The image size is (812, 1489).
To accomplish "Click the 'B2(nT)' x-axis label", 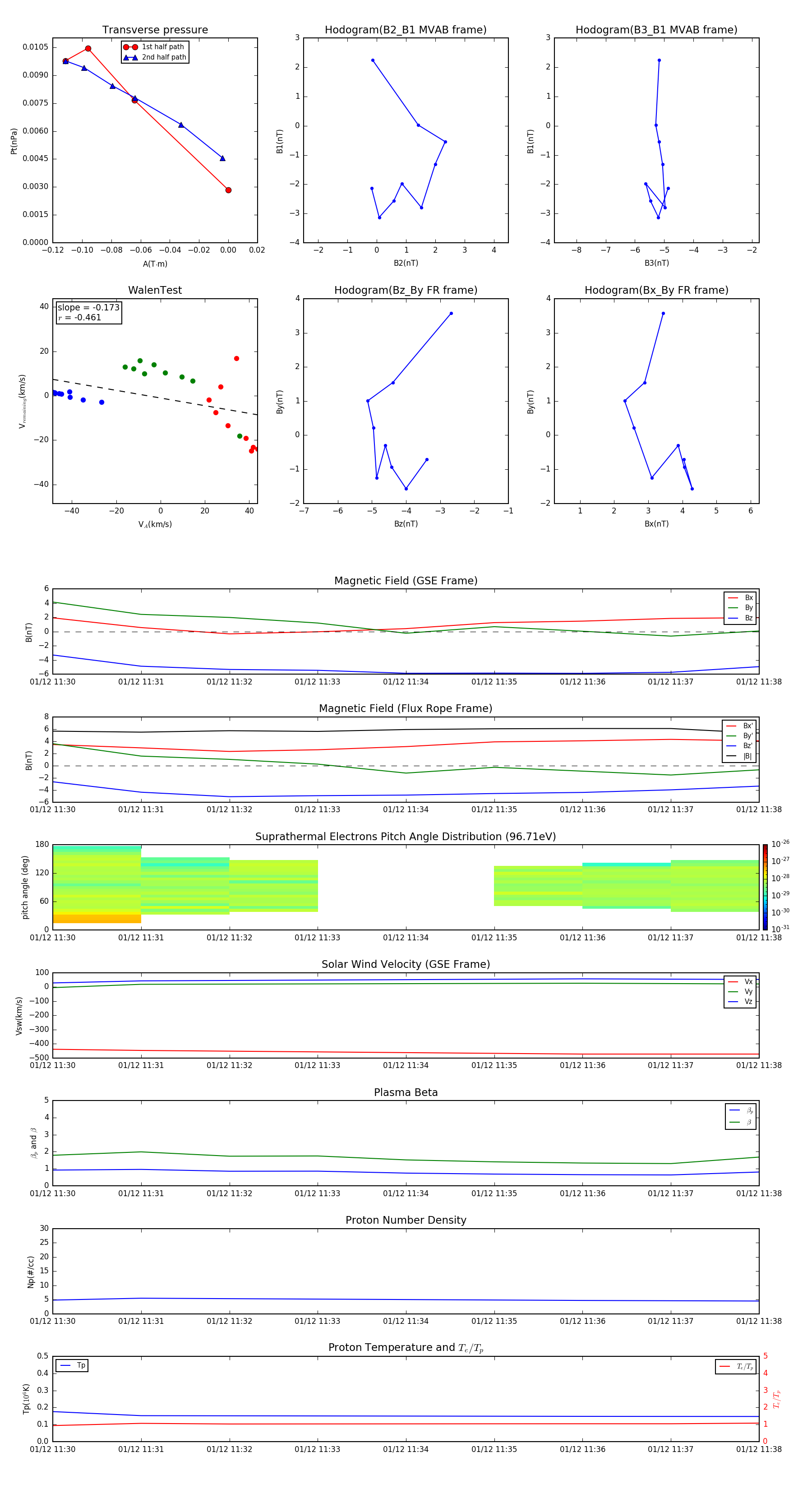I will [x=406, y=263].
